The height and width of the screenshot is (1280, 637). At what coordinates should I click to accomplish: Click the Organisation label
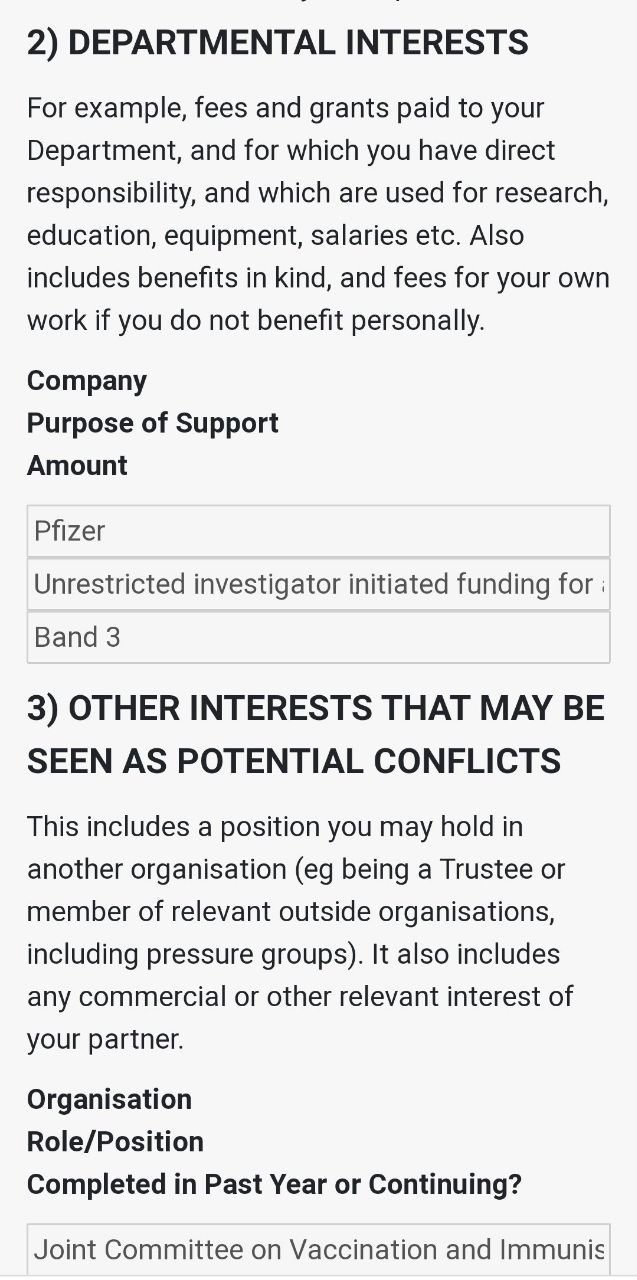coord(109,1099)
